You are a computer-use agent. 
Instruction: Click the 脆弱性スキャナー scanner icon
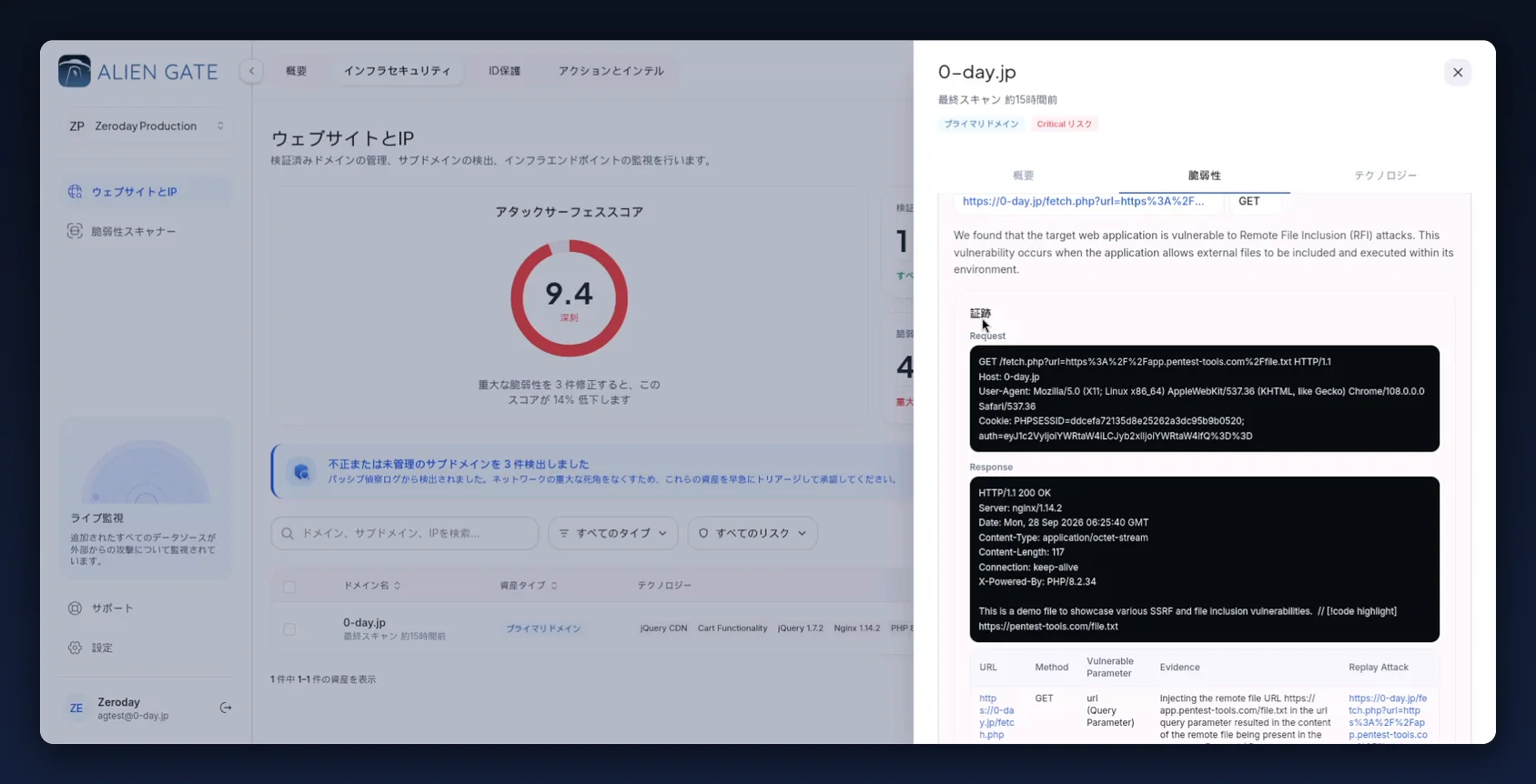[75, 231]
